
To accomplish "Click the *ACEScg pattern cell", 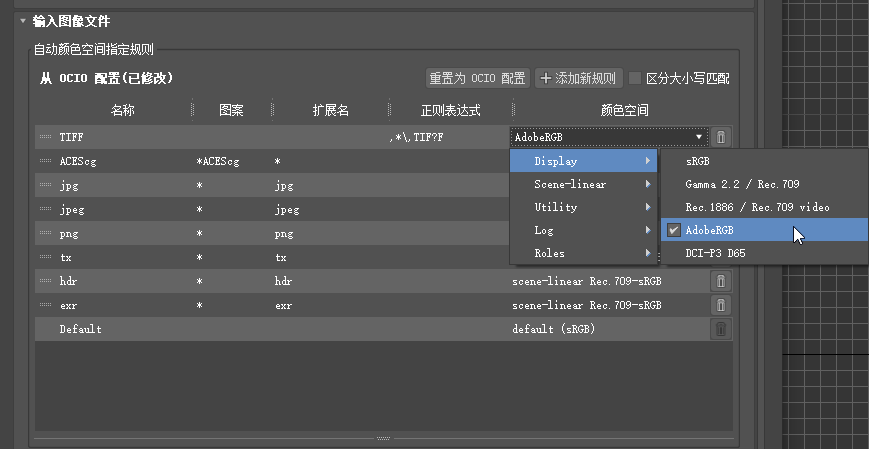I will pyautogui.click(x=218, y=161).
